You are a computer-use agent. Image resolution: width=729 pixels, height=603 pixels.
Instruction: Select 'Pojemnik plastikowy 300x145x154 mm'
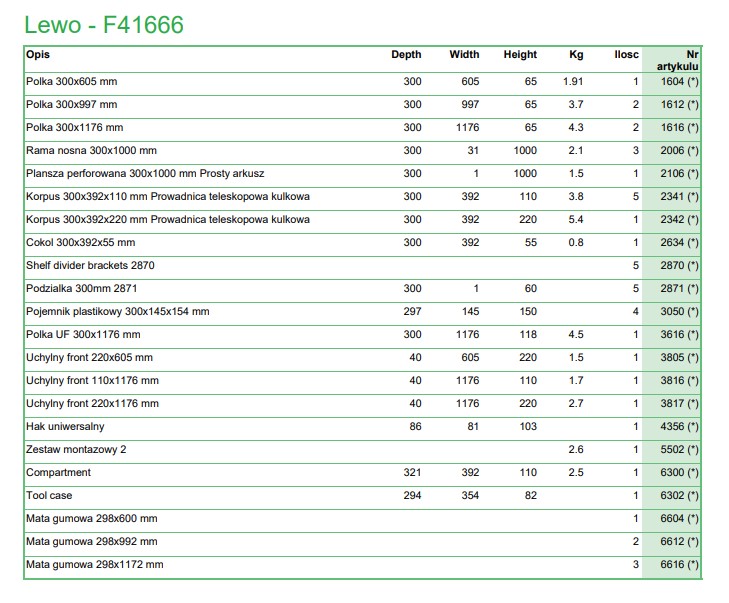(x=118, y=311)
